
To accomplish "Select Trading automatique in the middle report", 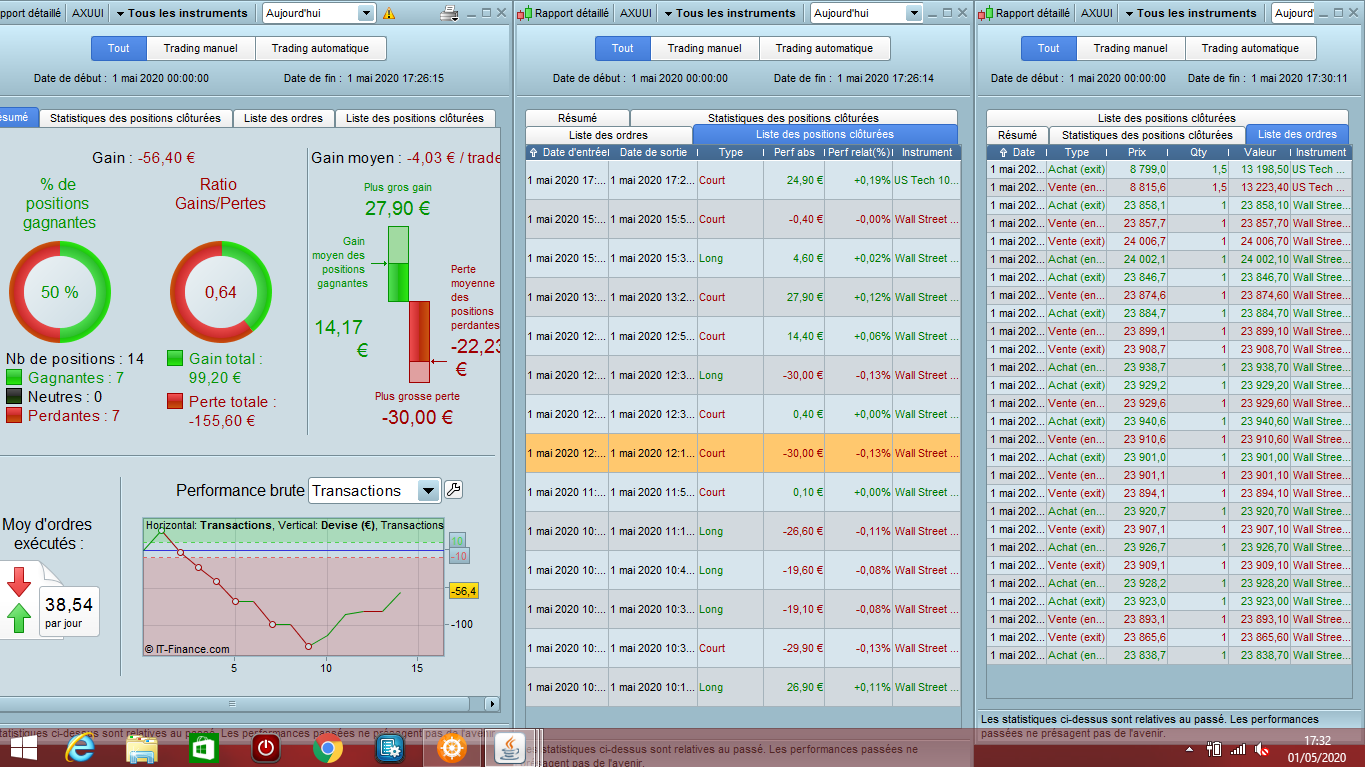I will 825,48.
